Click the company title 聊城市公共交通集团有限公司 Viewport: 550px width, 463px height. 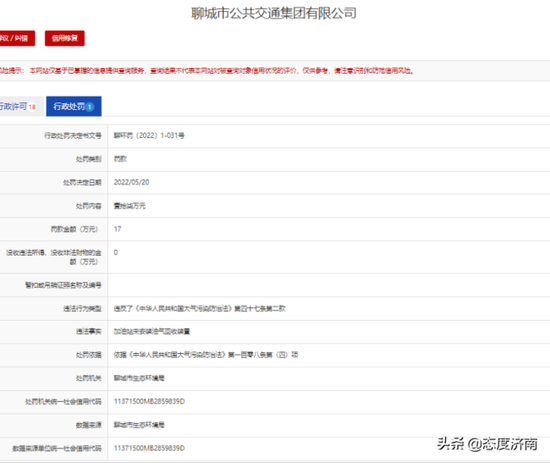point(274,13)
